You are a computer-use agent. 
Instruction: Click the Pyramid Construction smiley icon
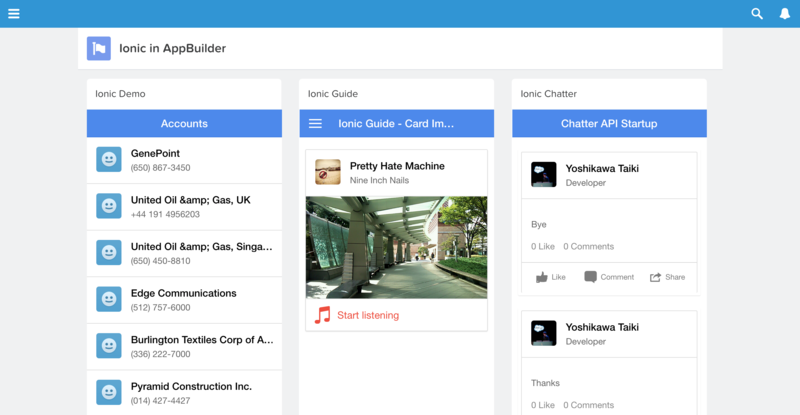click(x=109, y=392)
